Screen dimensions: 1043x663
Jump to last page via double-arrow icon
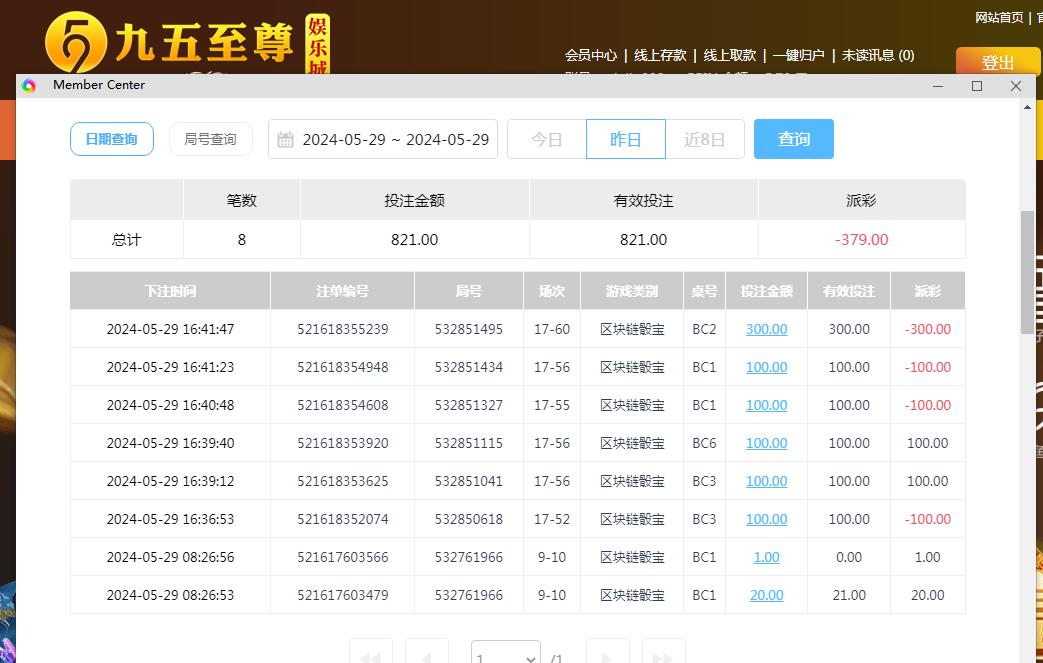[x=663, y=655]
